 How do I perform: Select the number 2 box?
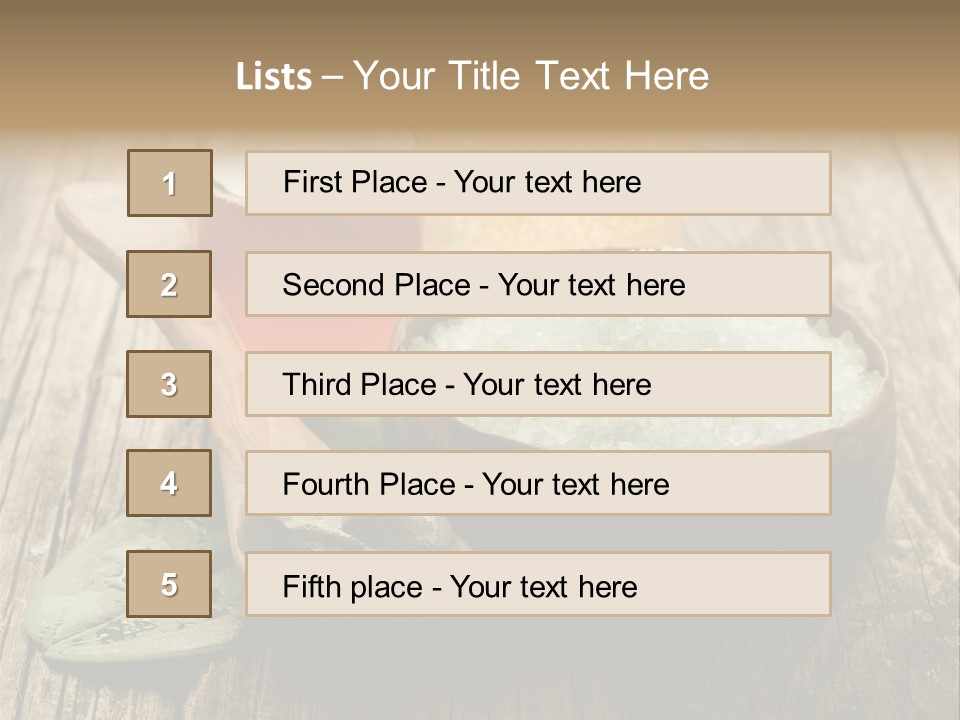coord(169,284)
